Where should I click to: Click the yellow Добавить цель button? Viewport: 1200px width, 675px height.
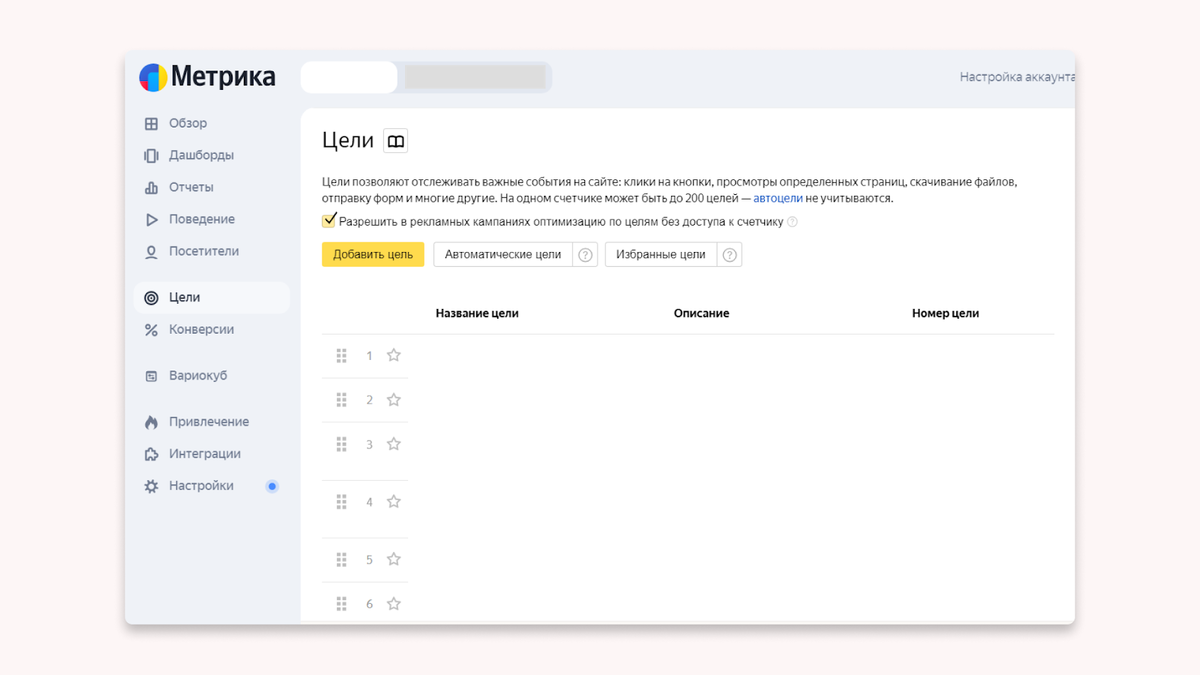pyautogui.click(x=373, y=255)
